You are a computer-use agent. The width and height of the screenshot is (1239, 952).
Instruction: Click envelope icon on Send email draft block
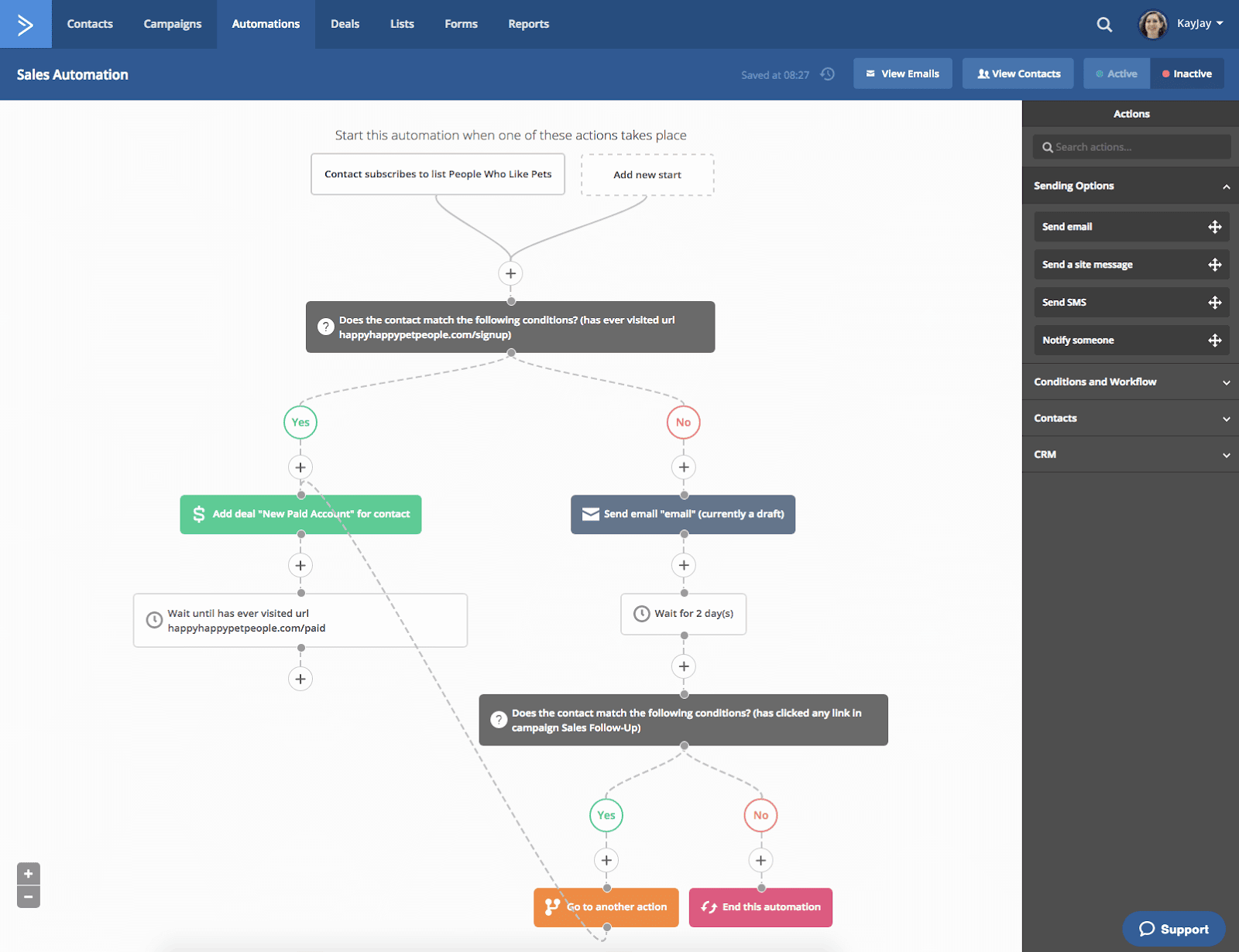[591, 513]
